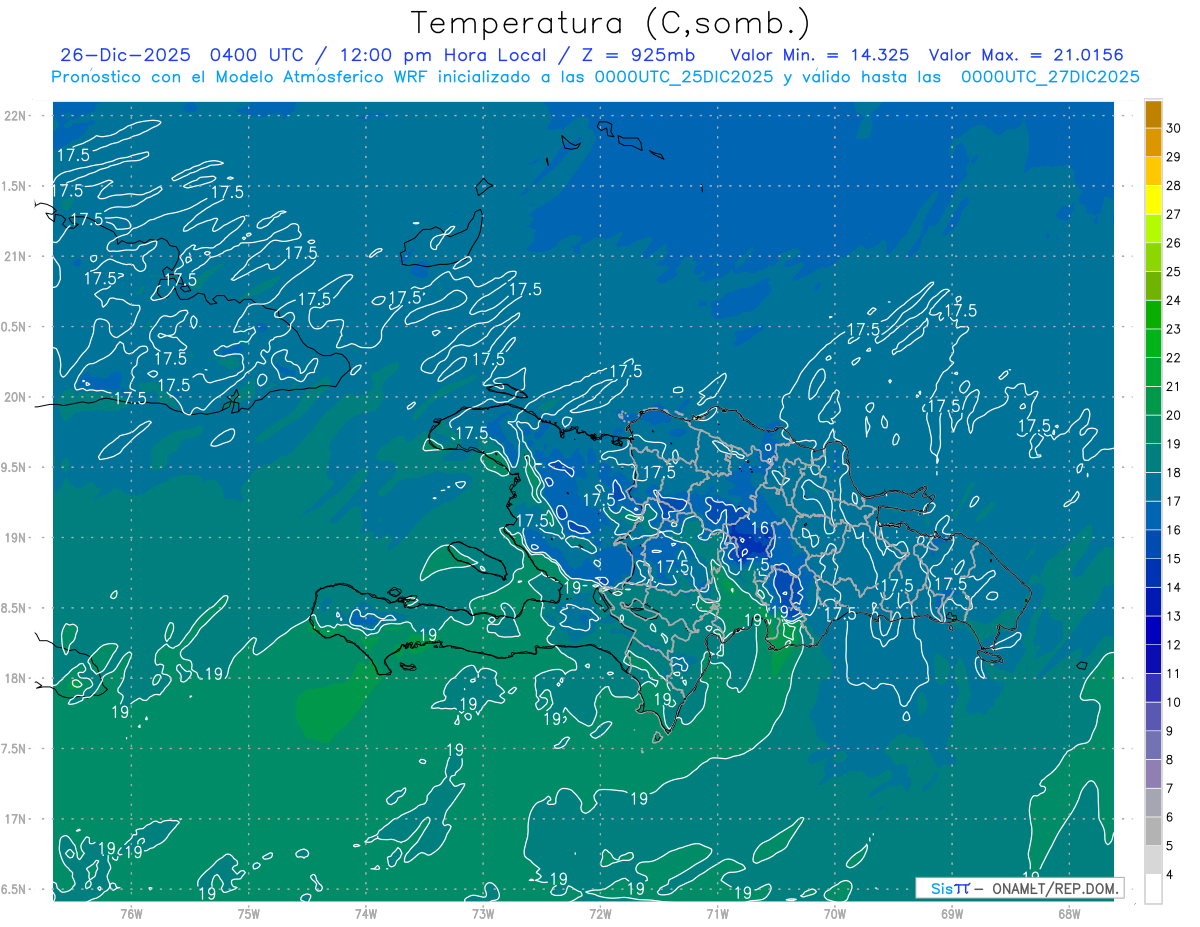
Task: Click the "76W" longitude label
Action: (131, 913)
